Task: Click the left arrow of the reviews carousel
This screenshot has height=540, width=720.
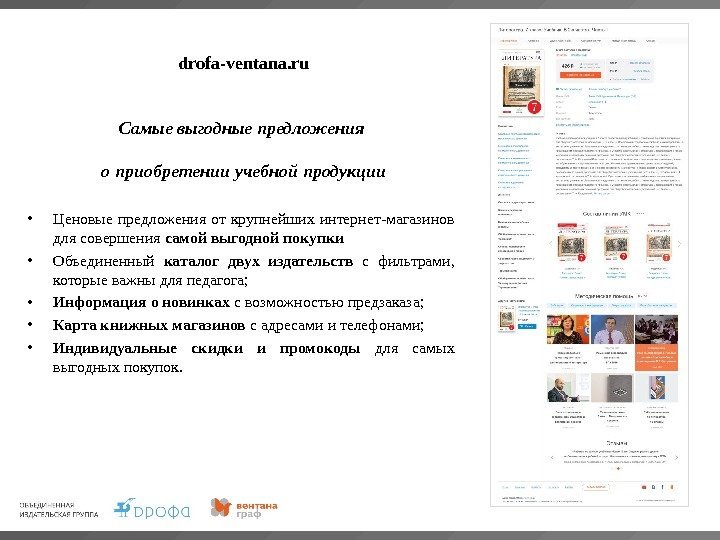Action: coord(552,457)
